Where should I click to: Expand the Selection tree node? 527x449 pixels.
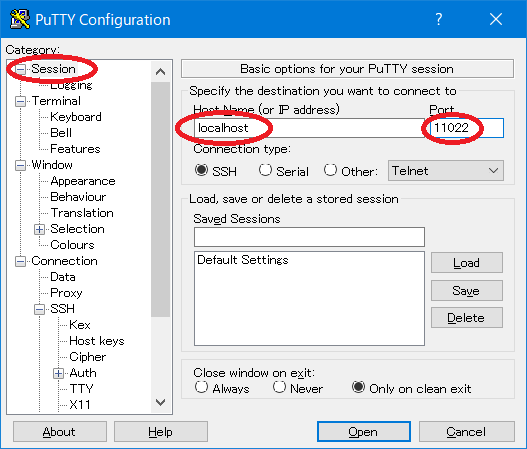(39, 229)
